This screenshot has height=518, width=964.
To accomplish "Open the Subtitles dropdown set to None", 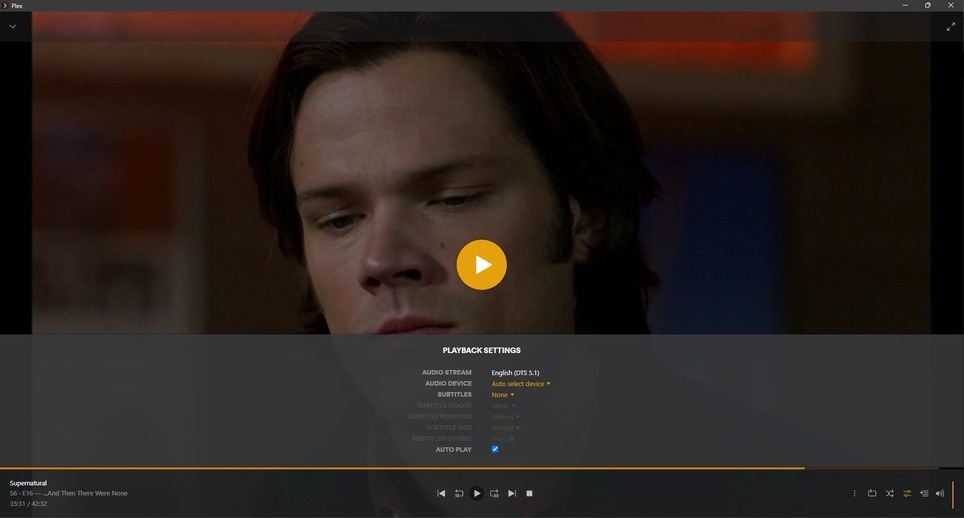I will pyautogui.click(x=502, y=394).
